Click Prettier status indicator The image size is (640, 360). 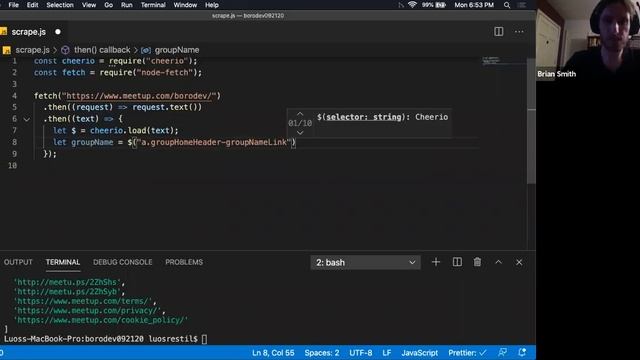click(467, 353)
